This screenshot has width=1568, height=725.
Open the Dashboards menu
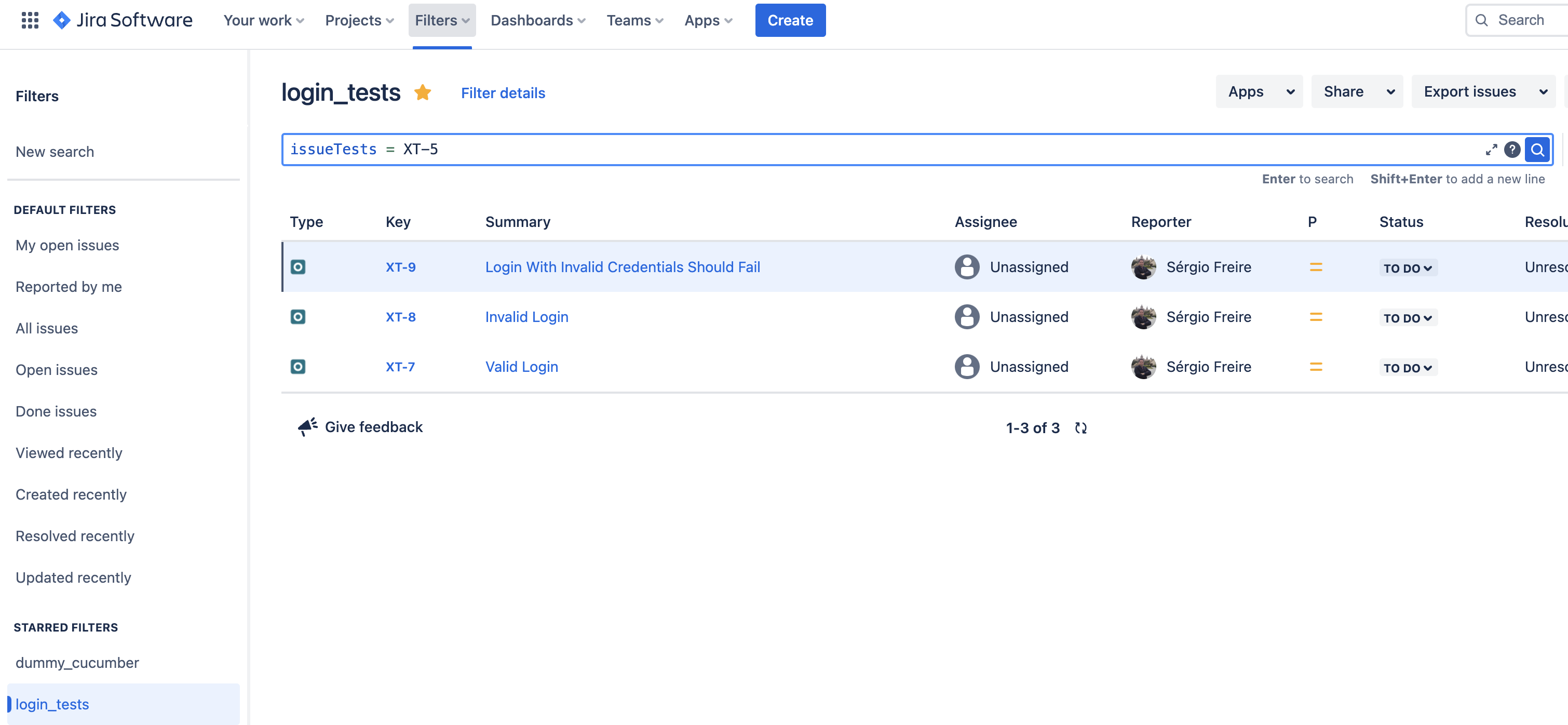[x=538, y=20]
